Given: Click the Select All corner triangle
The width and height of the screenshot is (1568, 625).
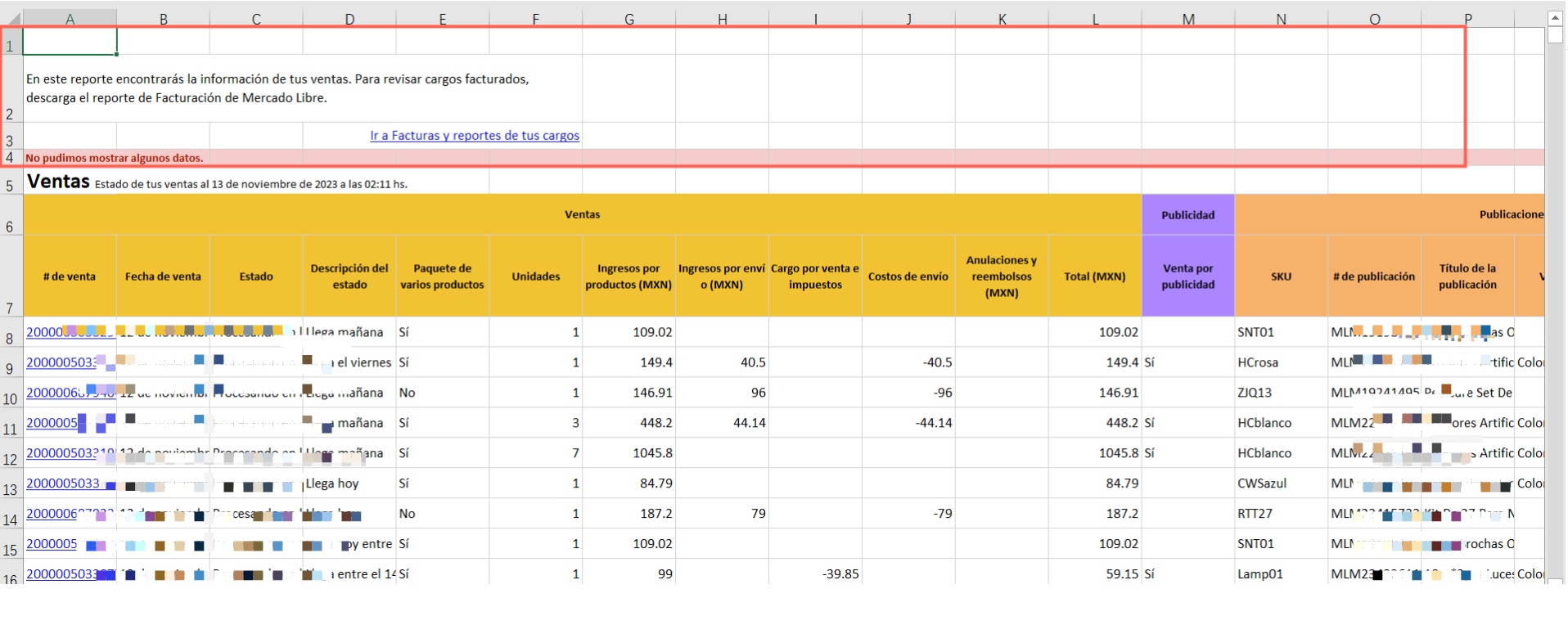Looking at the screenshot, I should (11, 18).
